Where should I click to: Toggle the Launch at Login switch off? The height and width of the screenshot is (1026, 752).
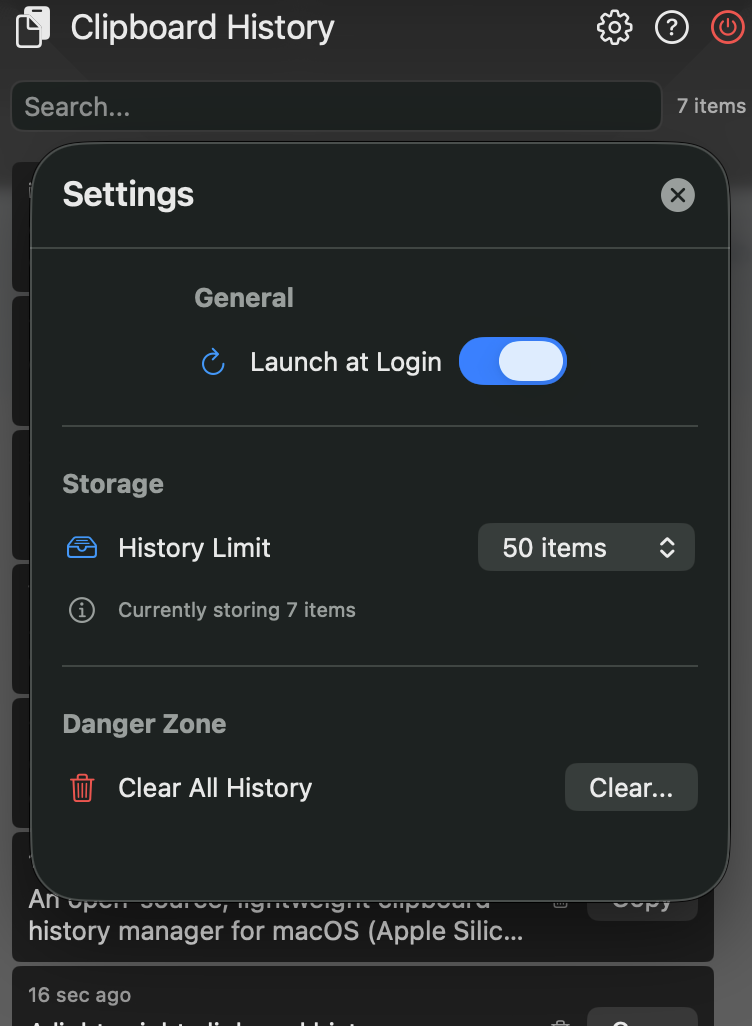pyautogui.click(x=512, y=362)
